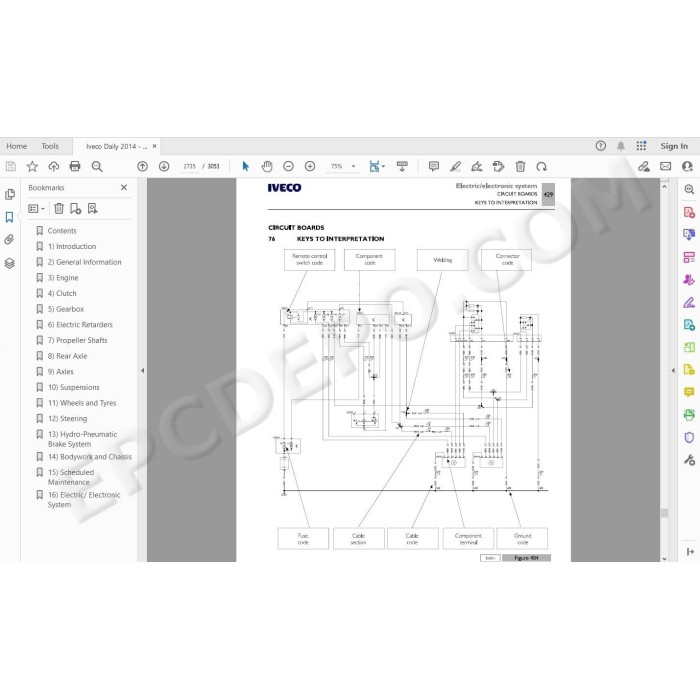This screenshot has width=700, height=700.
Task: Open the Contents bookmark
Action: [x=62, y=231]
